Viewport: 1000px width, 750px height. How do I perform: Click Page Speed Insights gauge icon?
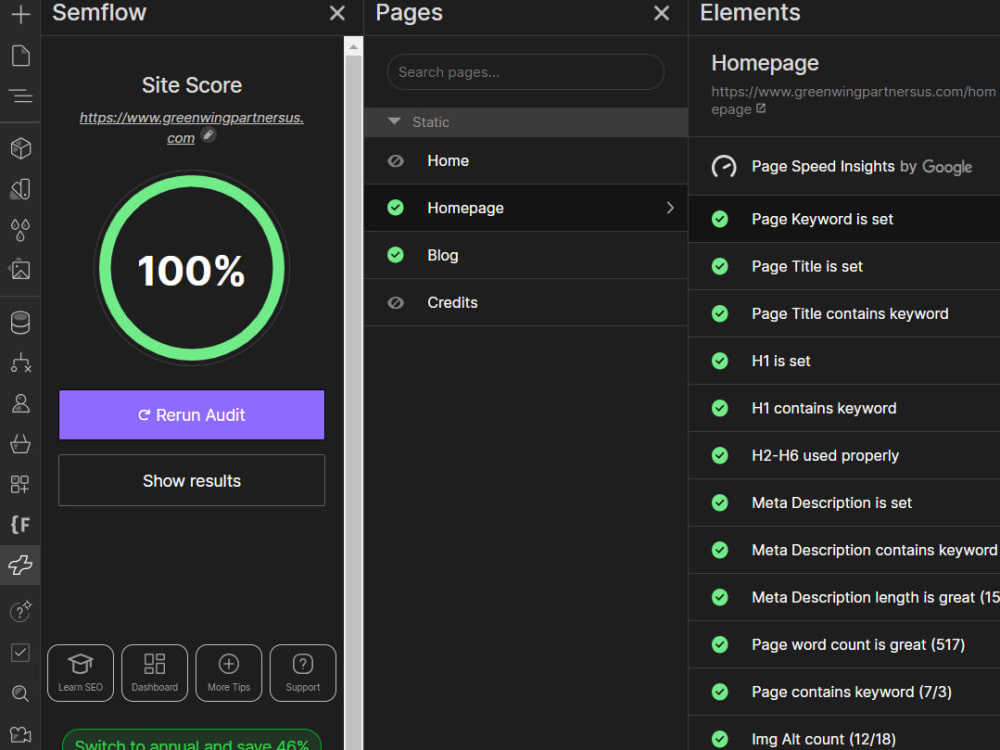click(x=724, y=166)
